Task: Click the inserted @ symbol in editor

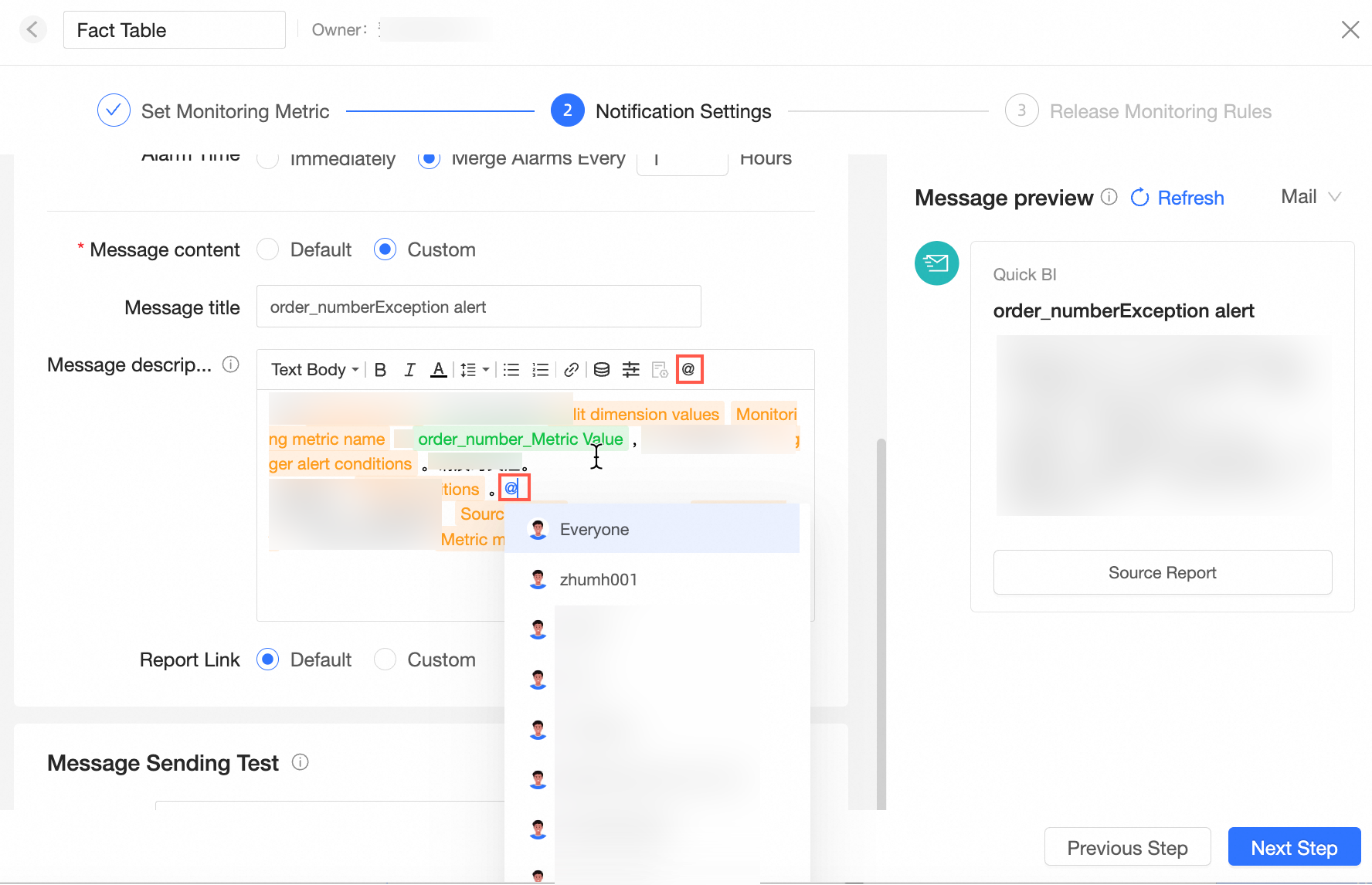Action: 511,488
